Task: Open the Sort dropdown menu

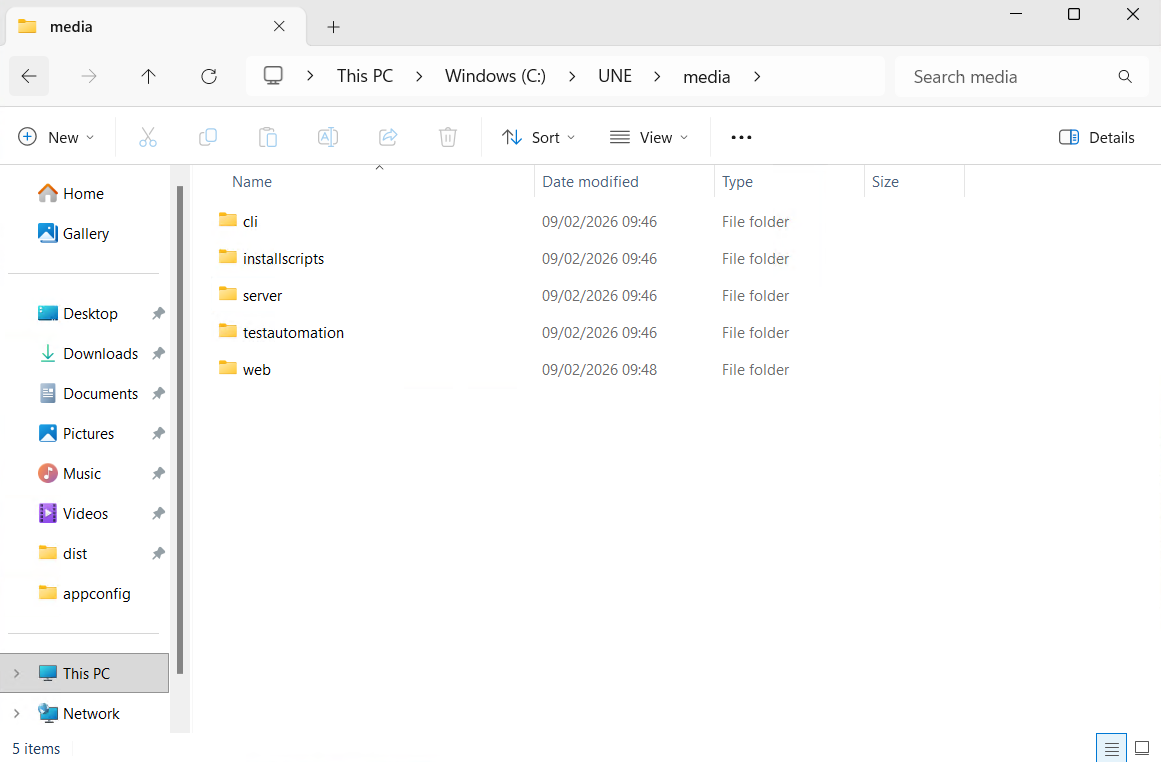Action: point(539,138)
